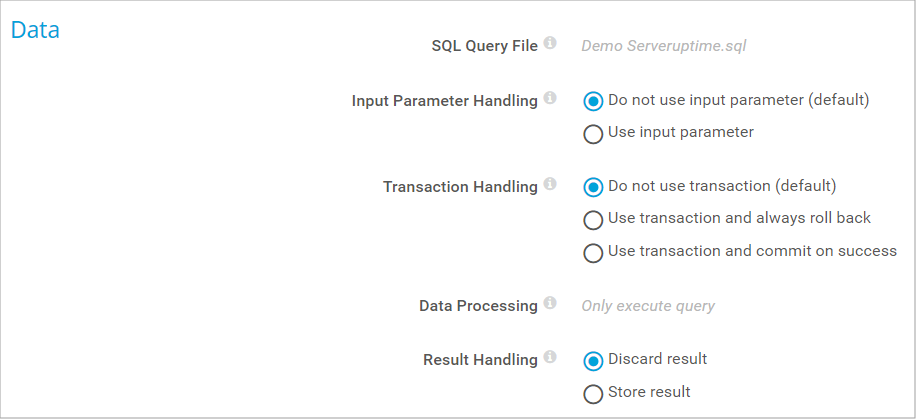Viewport: 916px width, 419px height.
Task: Click the 'Data Processing' label text
Action: [x=478, y=306]
